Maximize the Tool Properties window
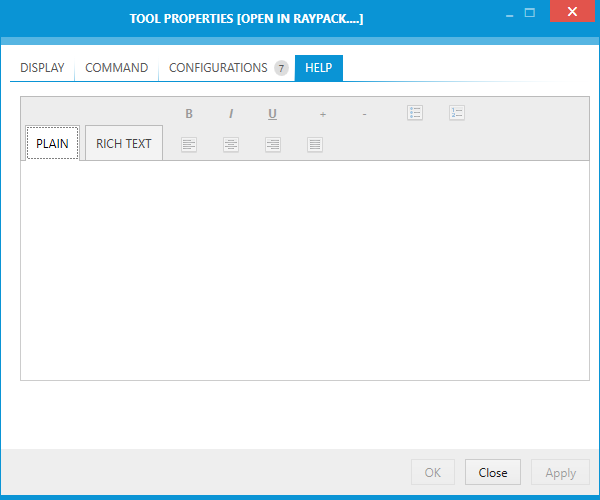This screenshot has height=500, width=600. pos(530,13)
